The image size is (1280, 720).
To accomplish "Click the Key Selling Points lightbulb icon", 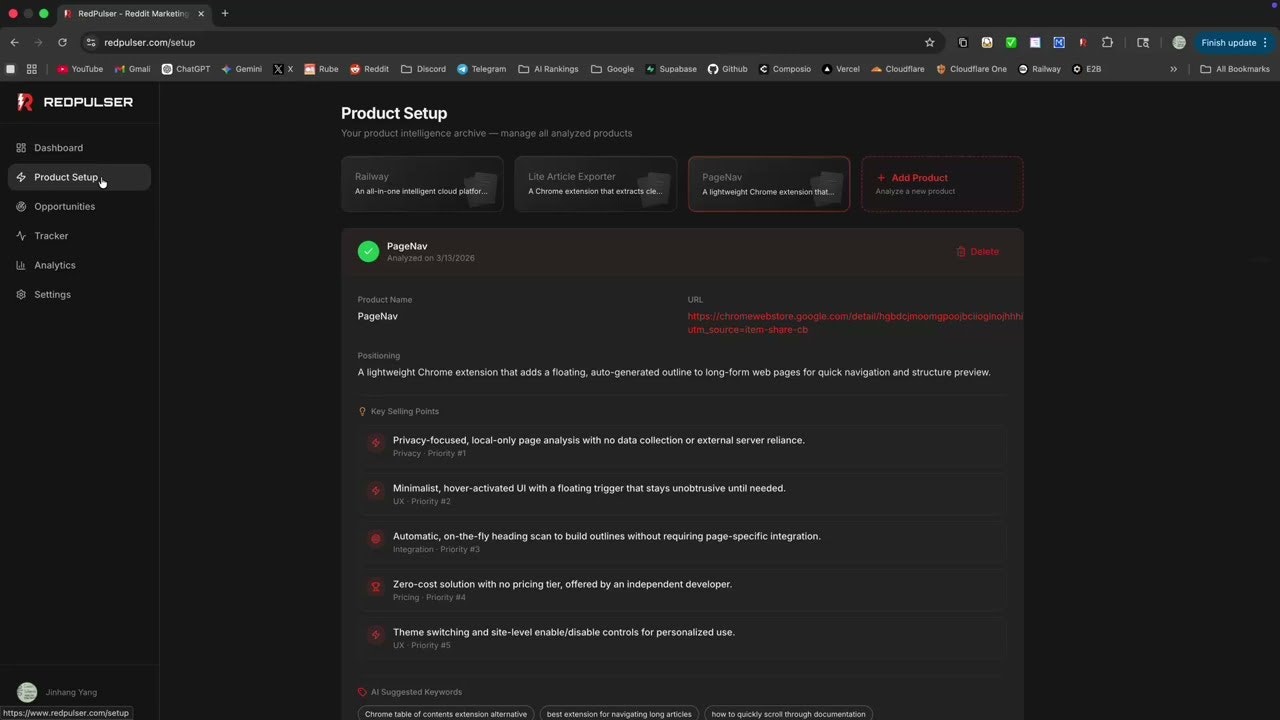I will point(363,411).
